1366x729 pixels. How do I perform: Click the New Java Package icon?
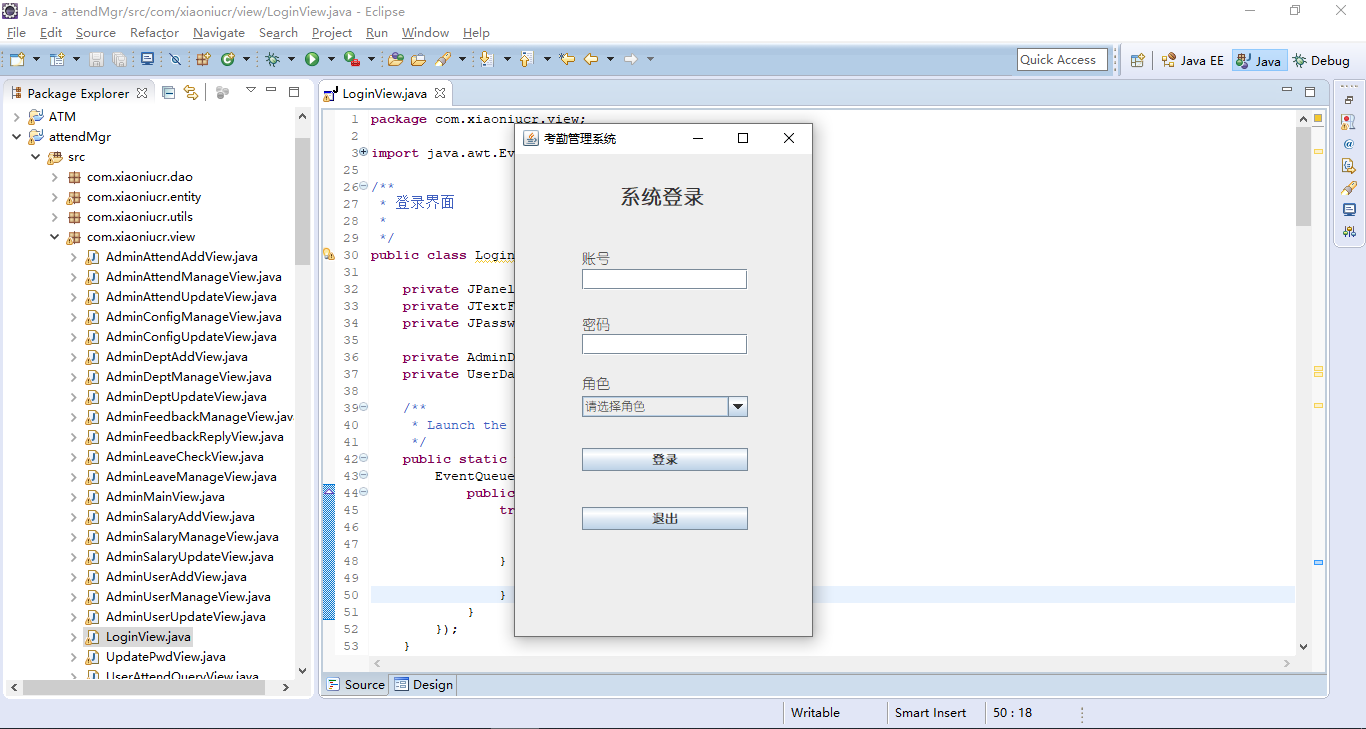click(203, 59)
